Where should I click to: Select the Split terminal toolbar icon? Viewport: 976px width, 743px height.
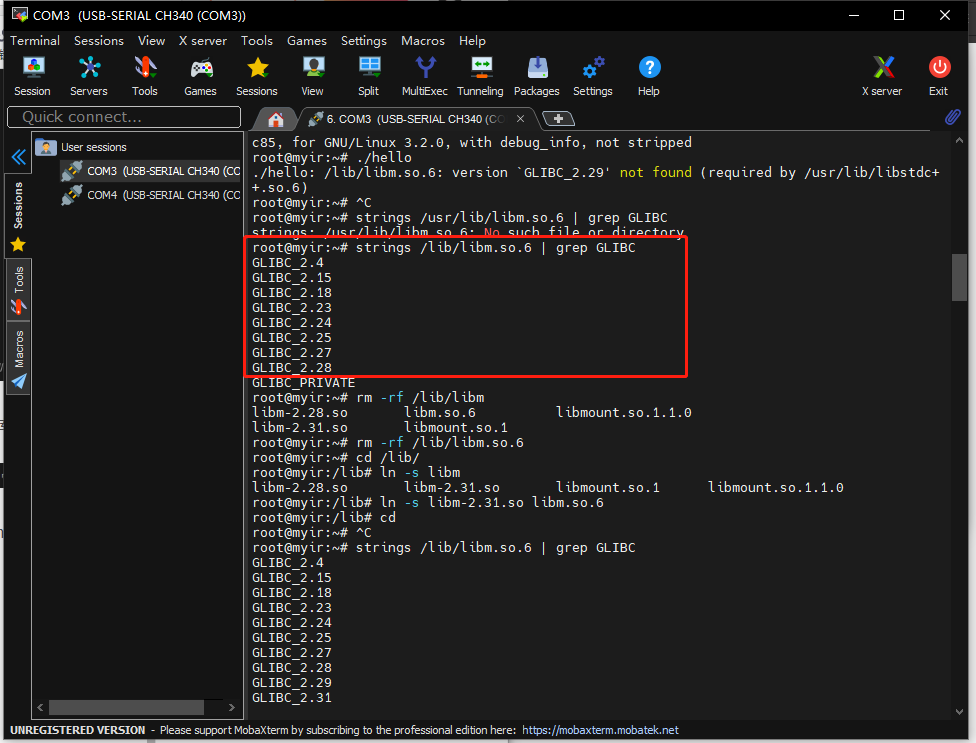[x=368, y=76]
